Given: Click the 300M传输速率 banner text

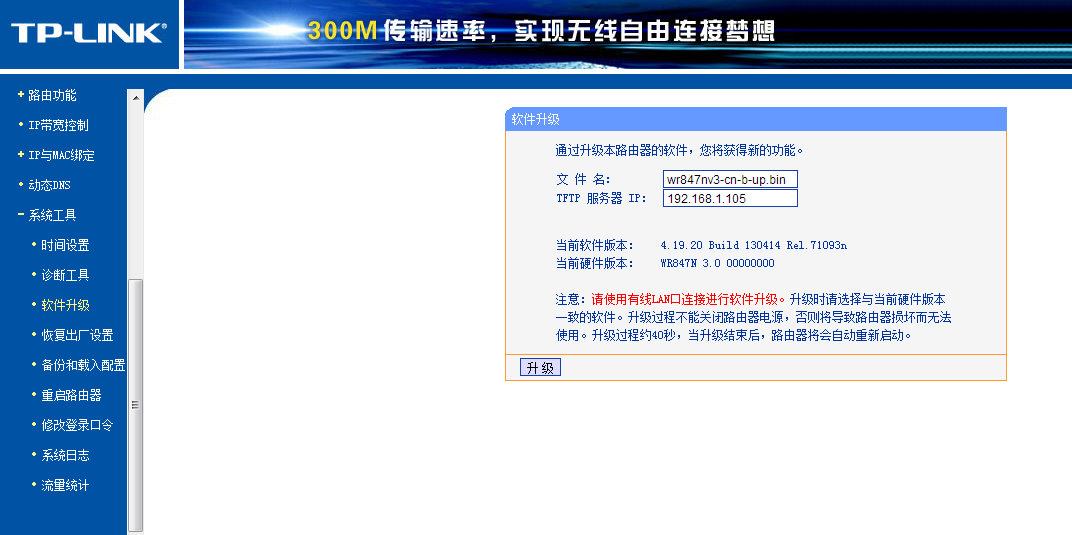Looking at the screenshot, I should click(541, 31).
